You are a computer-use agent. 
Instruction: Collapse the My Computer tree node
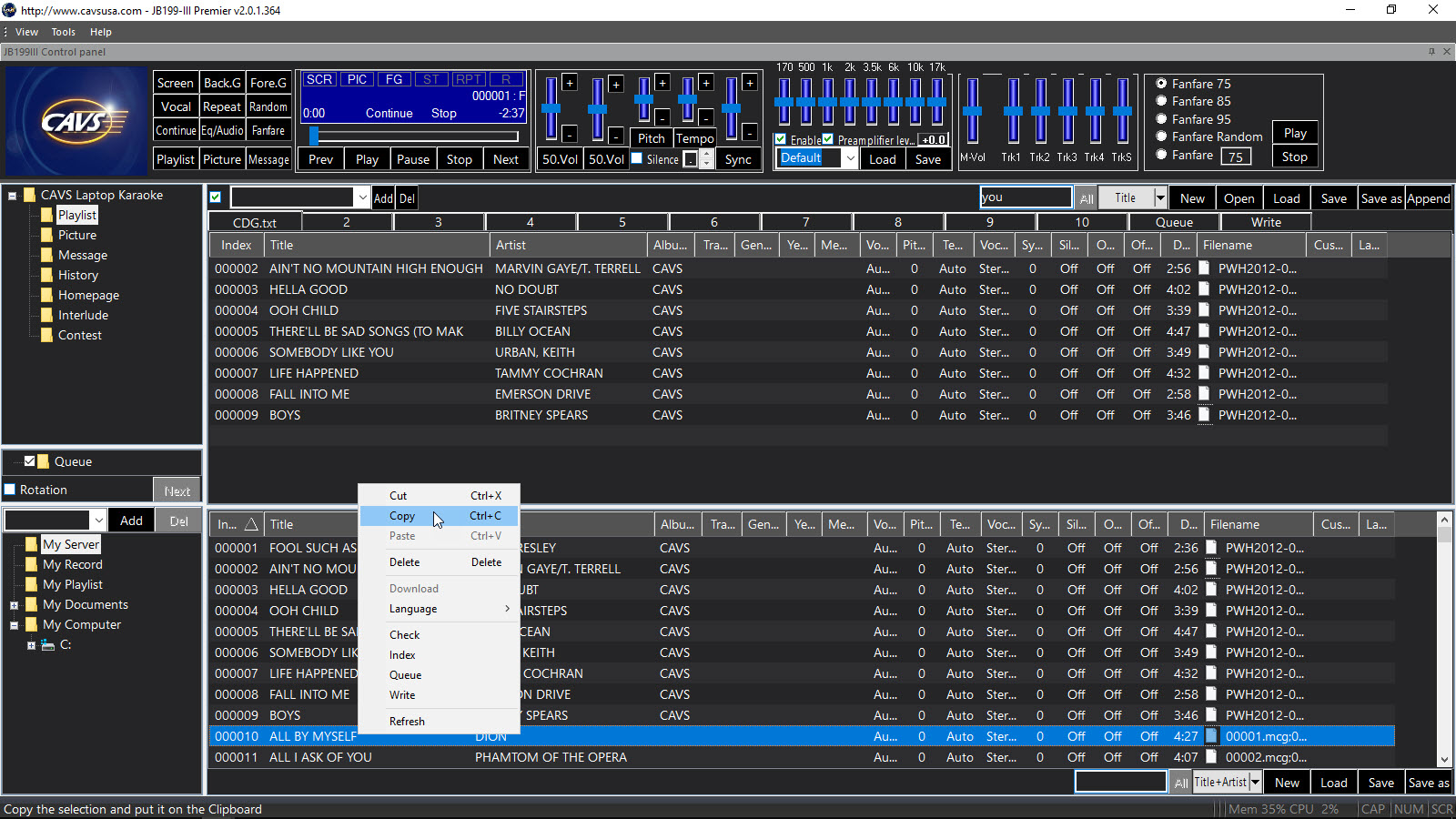click(x=14, y=625)
